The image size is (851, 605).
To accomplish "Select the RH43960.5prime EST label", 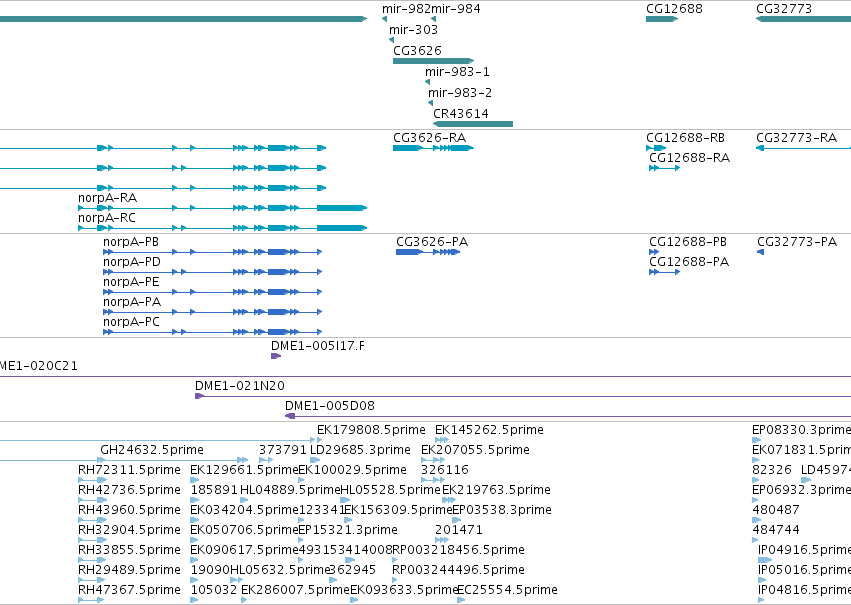I will click(130, 511).
